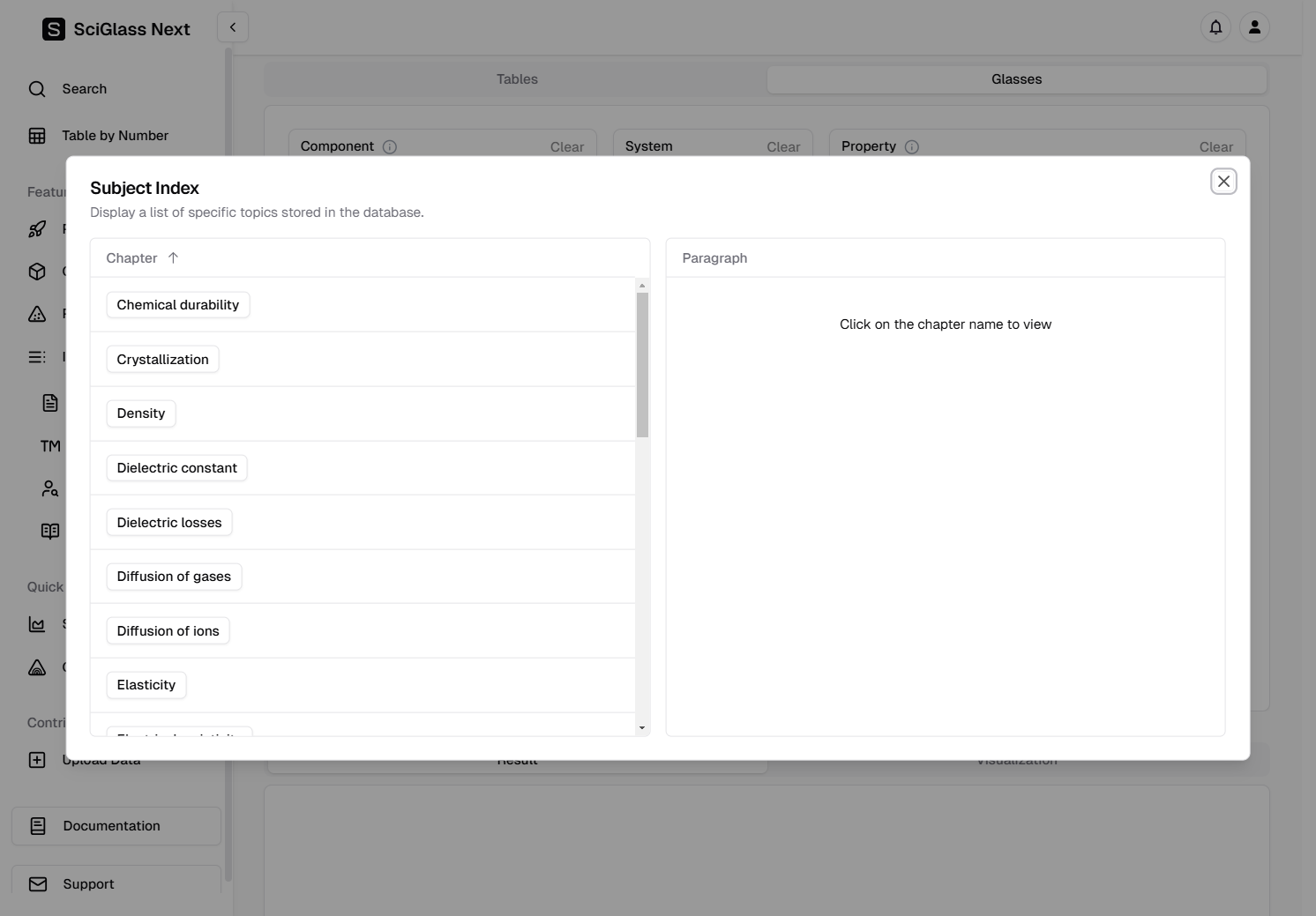Viewport: 1316px width, 916px height.
Task: Select the Chemical durability chapter
Action: 178,305
